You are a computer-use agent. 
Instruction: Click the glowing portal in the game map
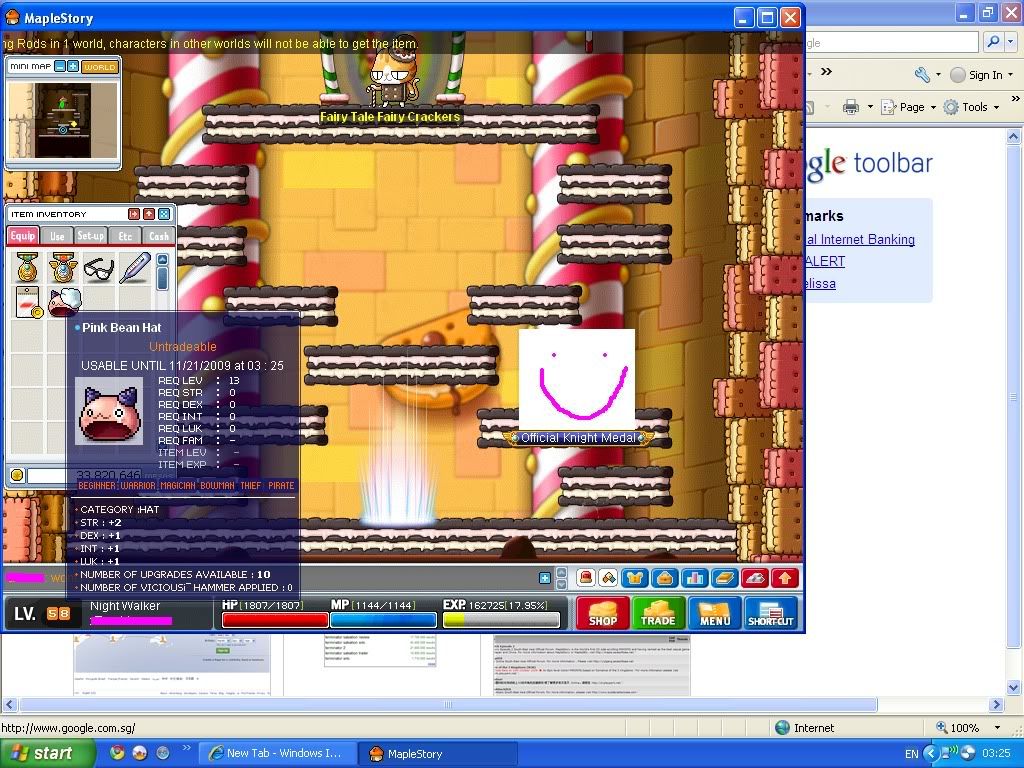click(399, 457)
